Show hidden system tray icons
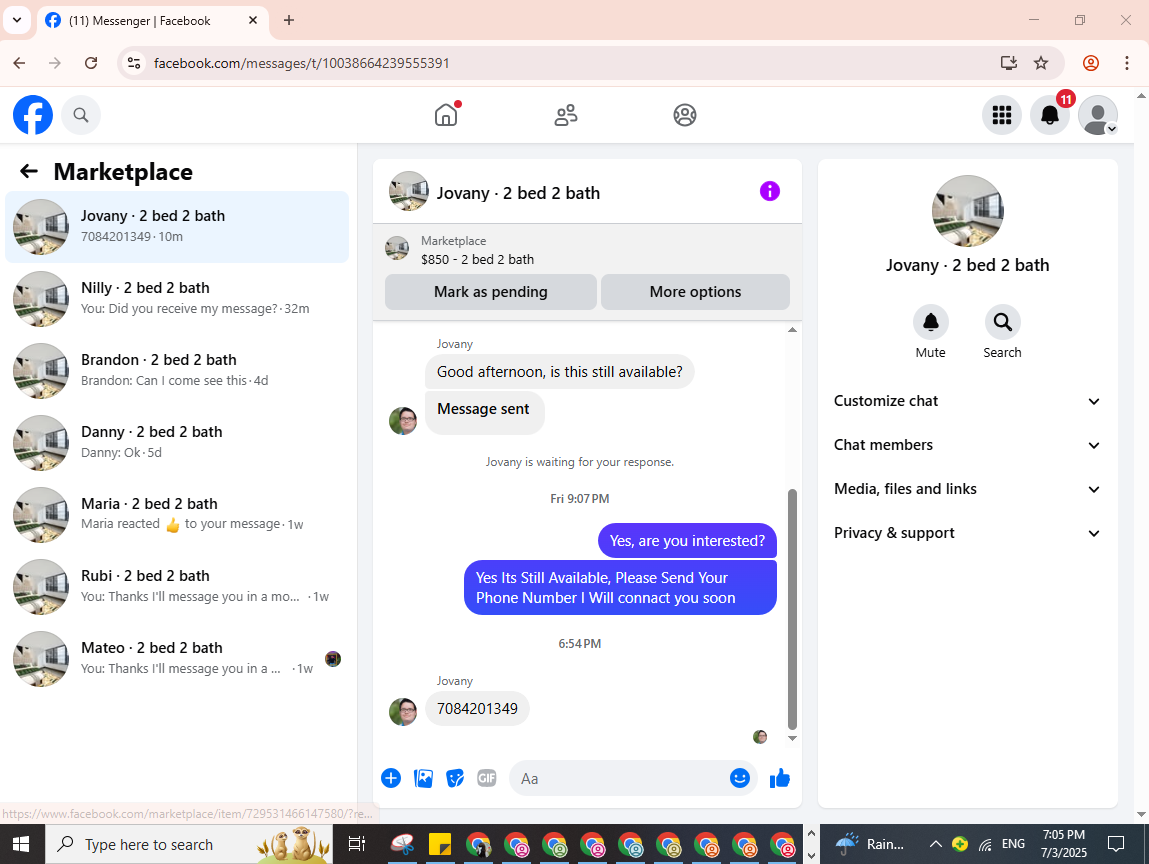 pos(936,844)
